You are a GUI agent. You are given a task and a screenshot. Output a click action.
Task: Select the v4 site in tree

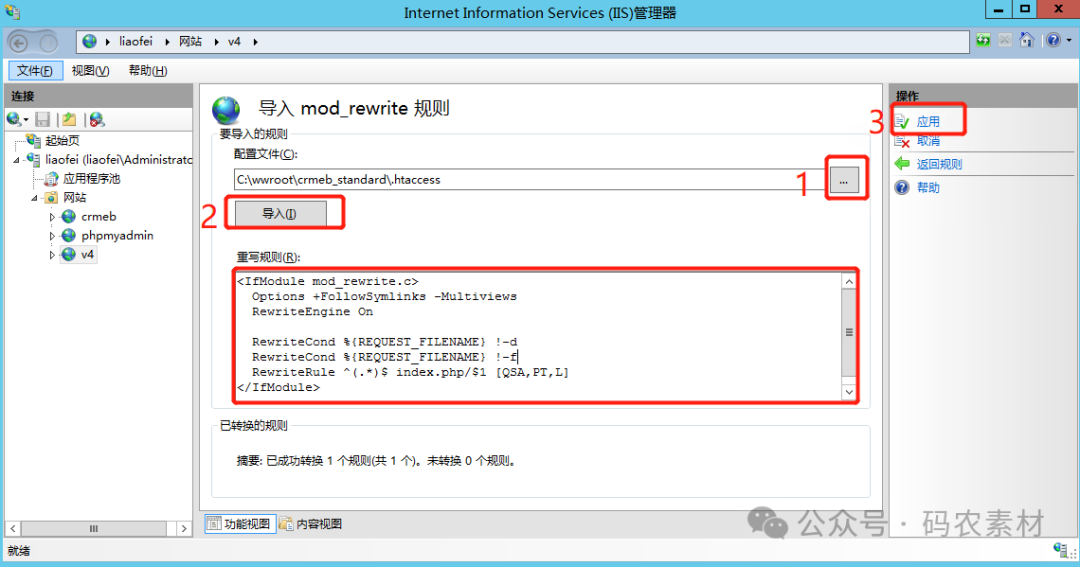(87, 255)
